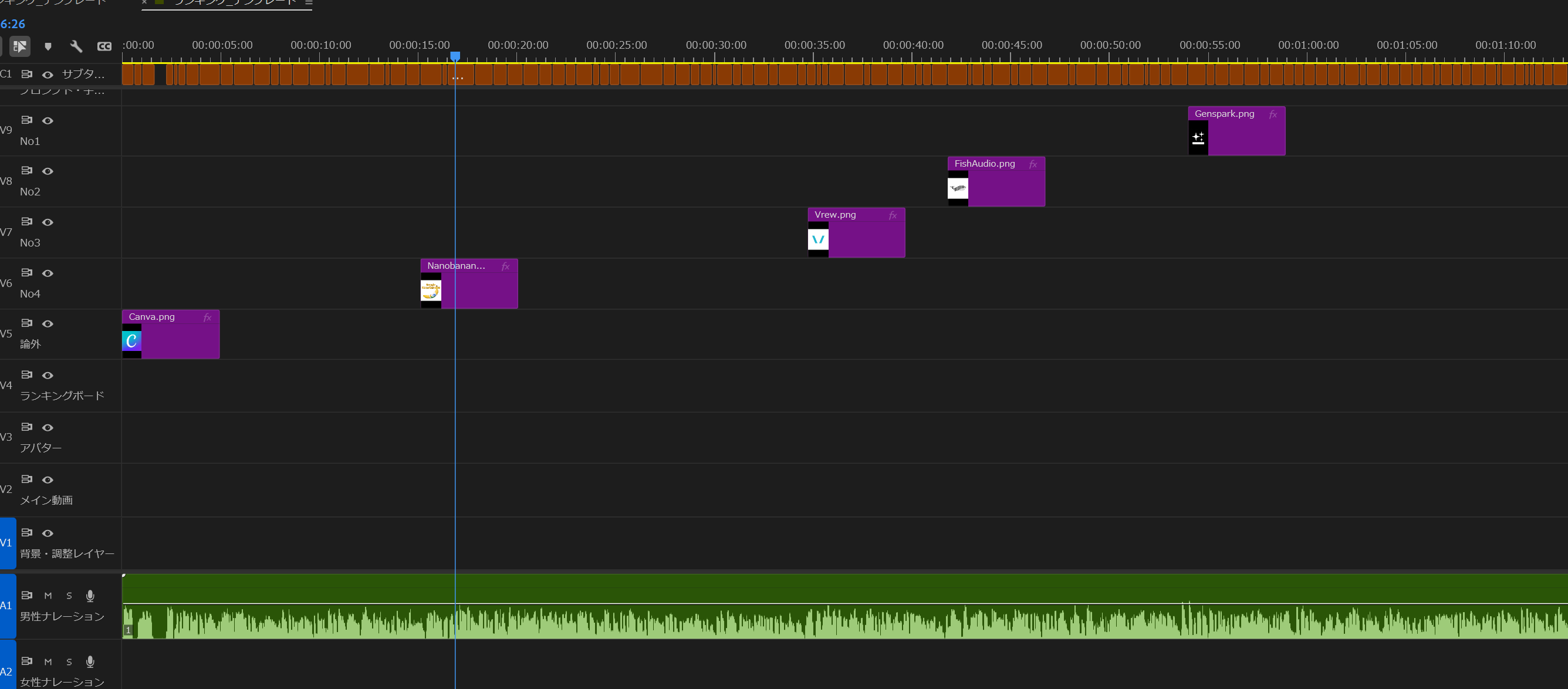The height and width of the screenshot is (689, 1568).
Task: Click the blue playhead handle on the ruler
Action: pyautogui.click(x=455, y=56)
